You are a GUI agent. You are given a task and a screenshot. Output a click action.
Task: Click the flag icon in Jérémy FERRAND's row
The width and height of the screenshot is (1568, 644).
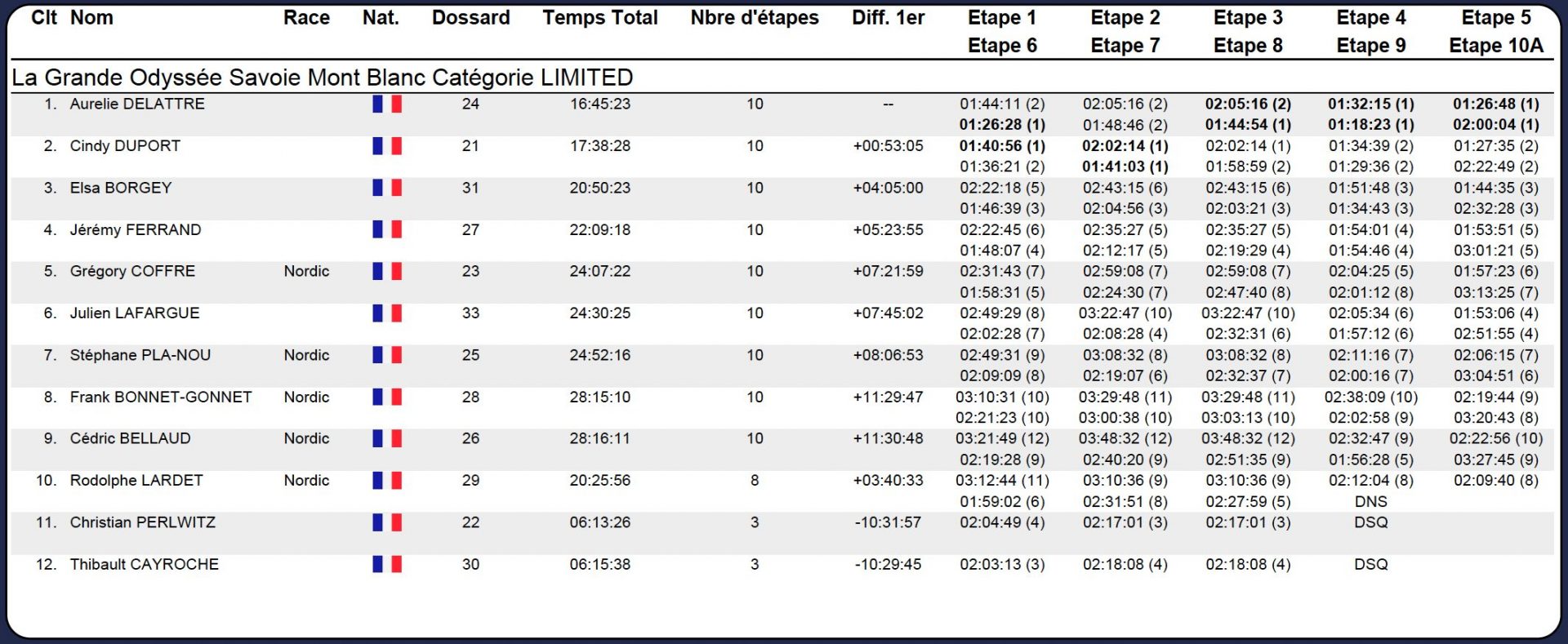(x=387, y=230)
